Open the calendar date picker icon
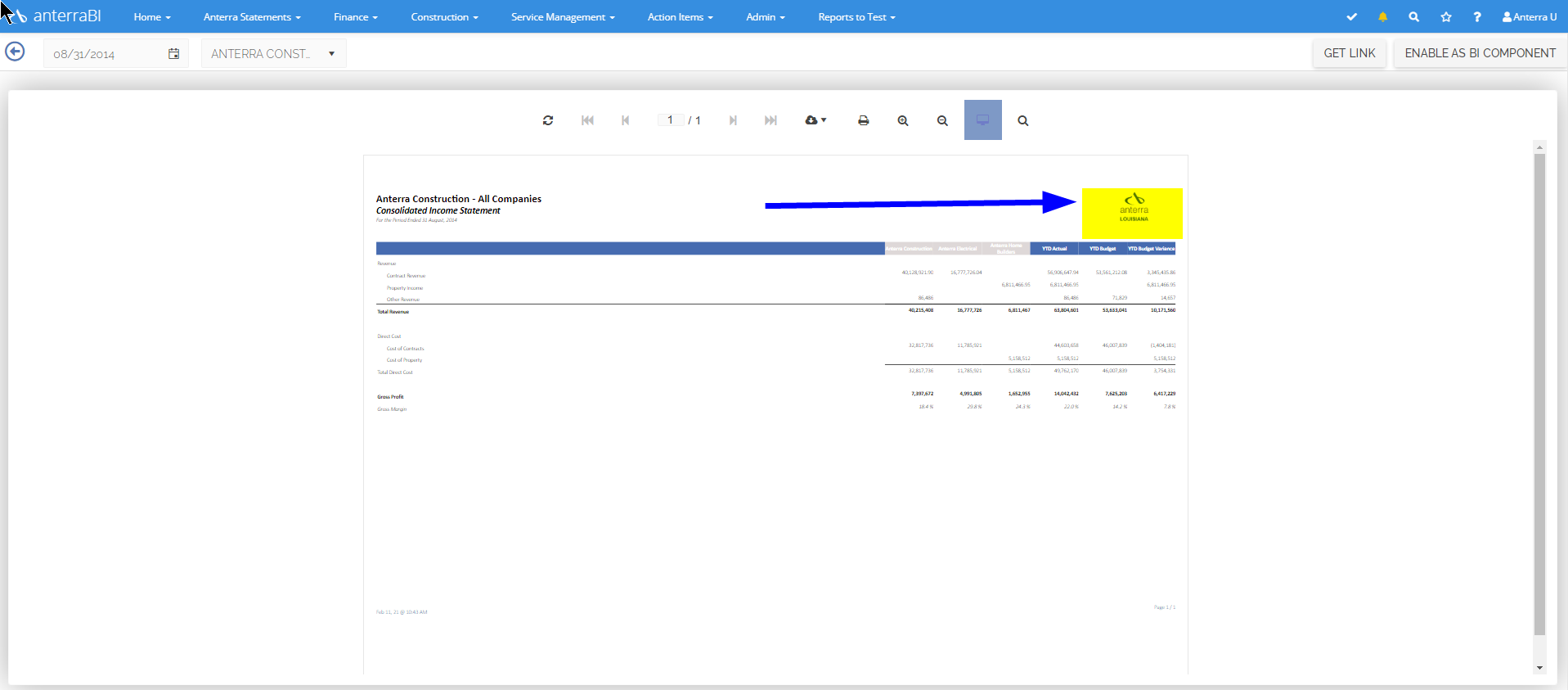This screenshot has width=1568, height=690. click(173, 54)
